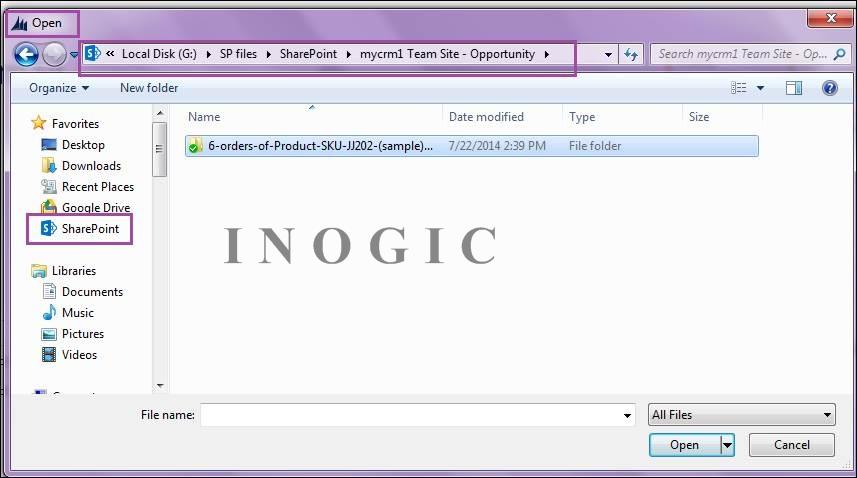The image size is (857, 478).
Task: Click the Music note icon
Action: coord(49,312)
